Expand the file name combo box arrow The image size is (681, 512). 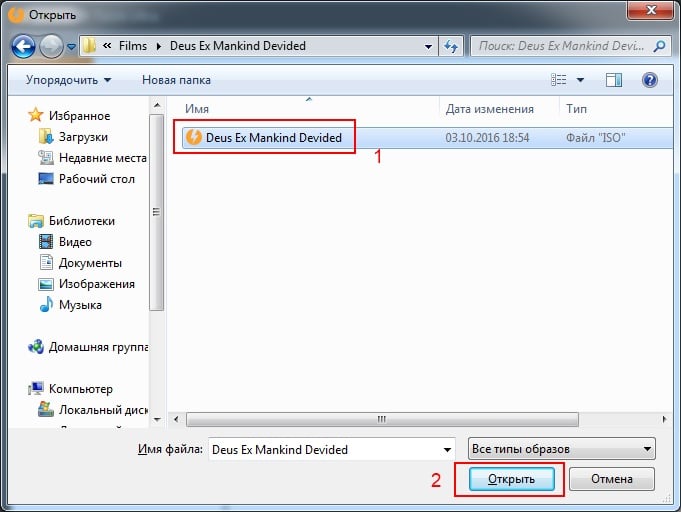(445, 449)
